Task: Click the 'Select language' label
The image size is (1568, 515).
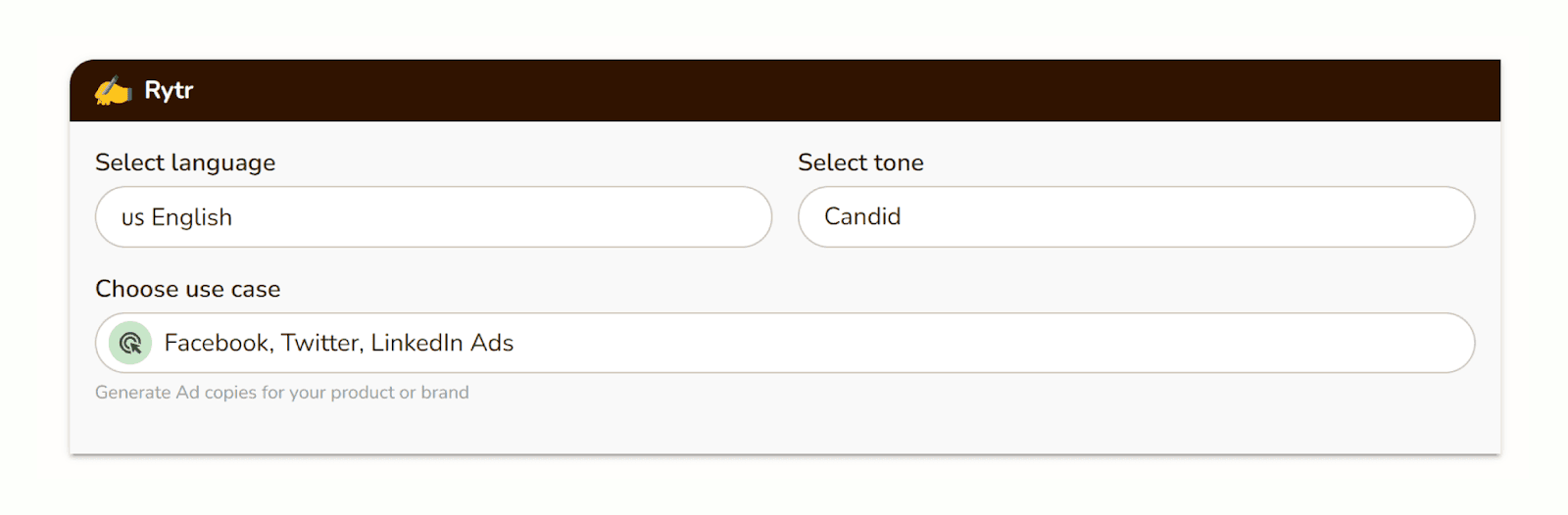Action: (x=185, y=163)
